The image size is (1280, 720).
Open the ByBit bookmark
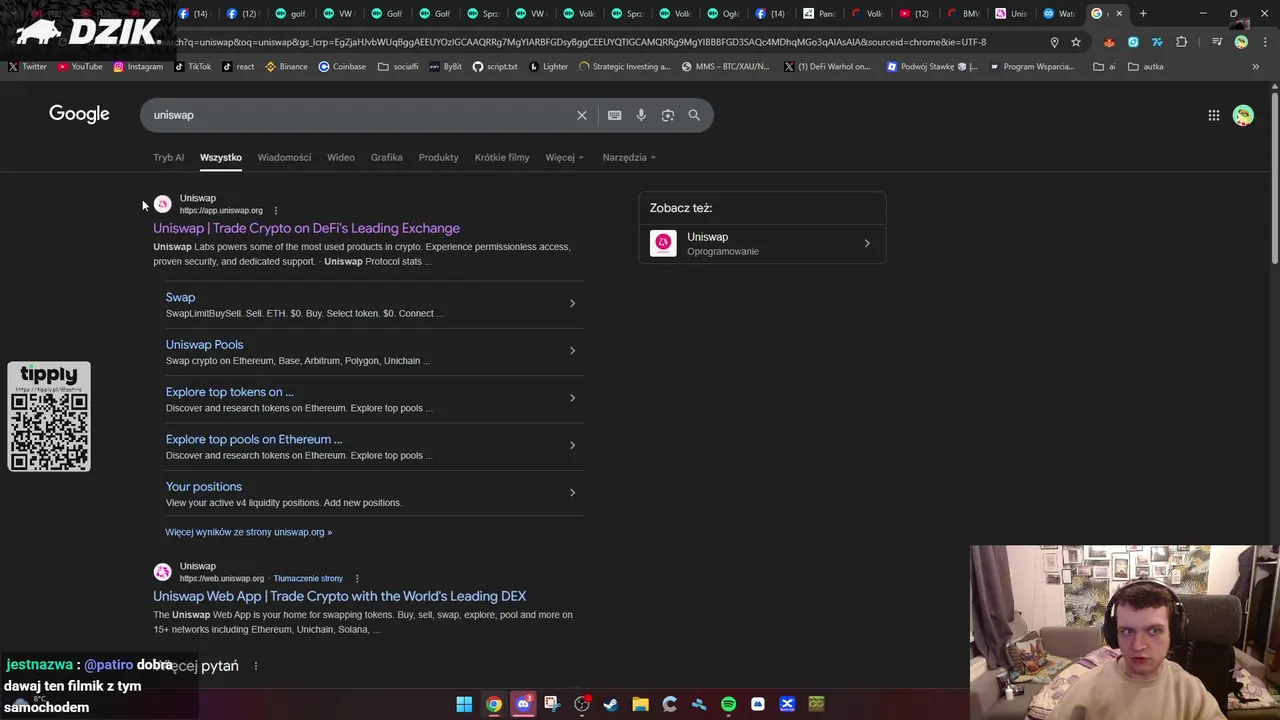445,67
